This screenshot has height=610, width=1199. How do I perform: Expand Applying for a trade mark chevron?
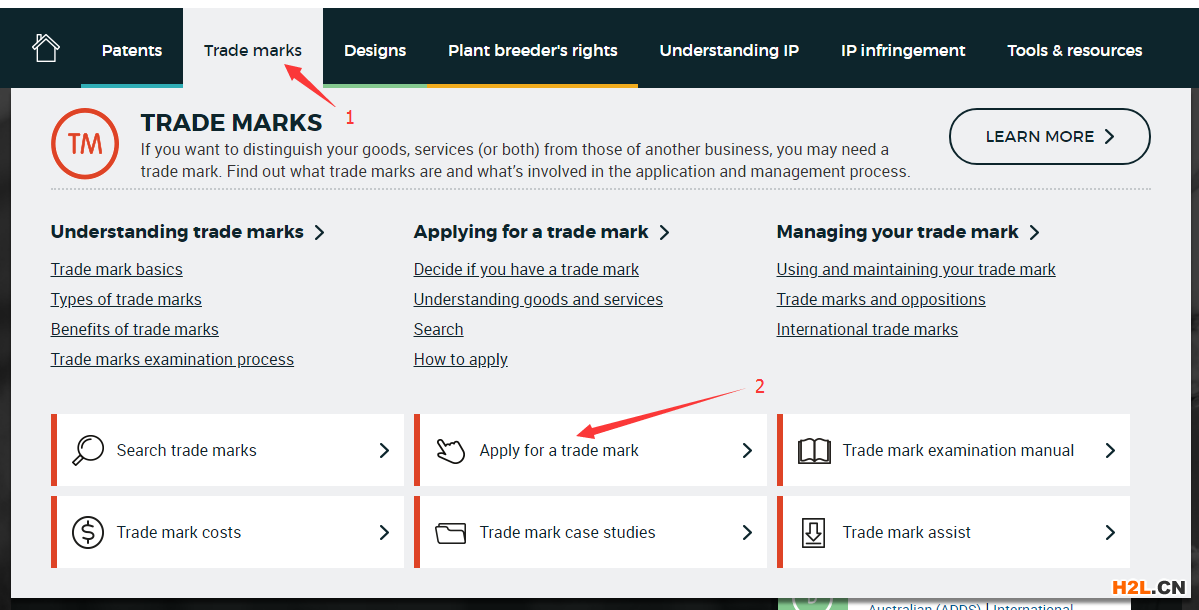[665, 232]
